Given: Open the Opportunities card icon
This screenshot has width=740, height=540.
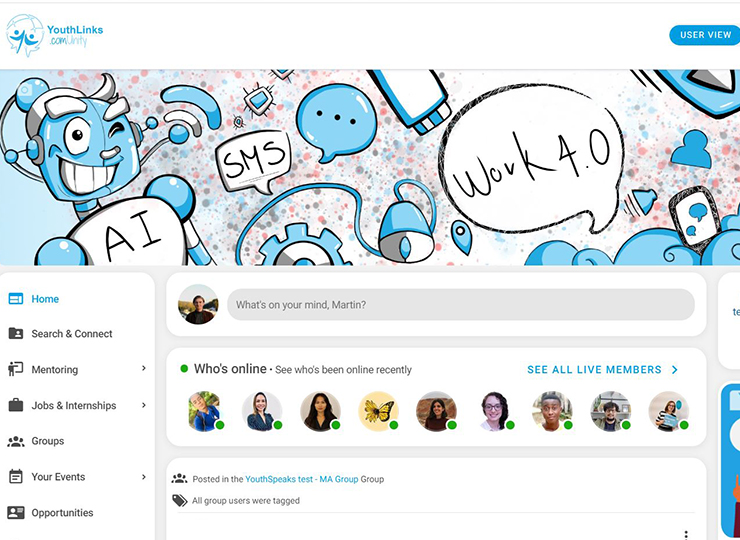Looking at the screenshot, I should pyautogui.click(x=16, y=513).
